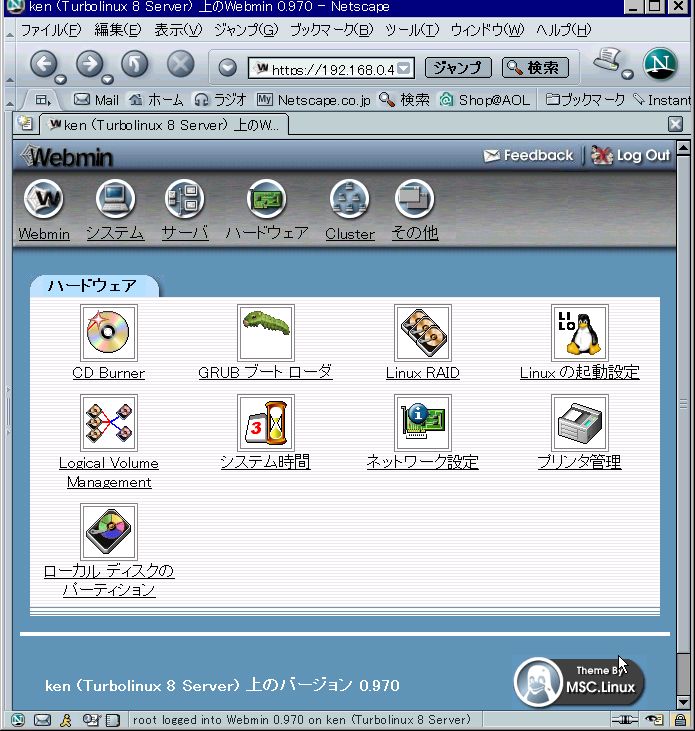Open the ラジオ bookmark
Screen dimensions: 695x731
pos(220,100)
